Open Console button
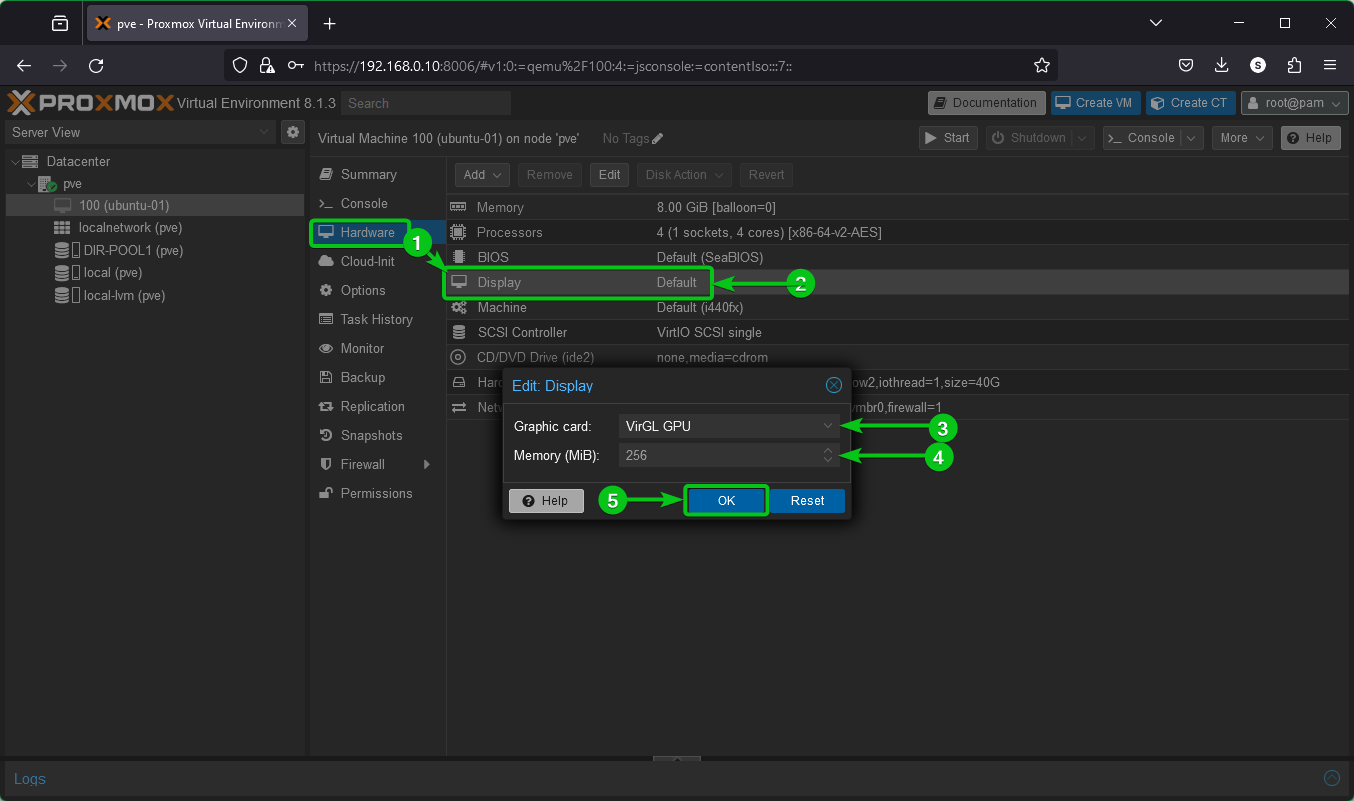Image resolution: width=1354 pixels, height=801 pixels. pos(1140,138)
